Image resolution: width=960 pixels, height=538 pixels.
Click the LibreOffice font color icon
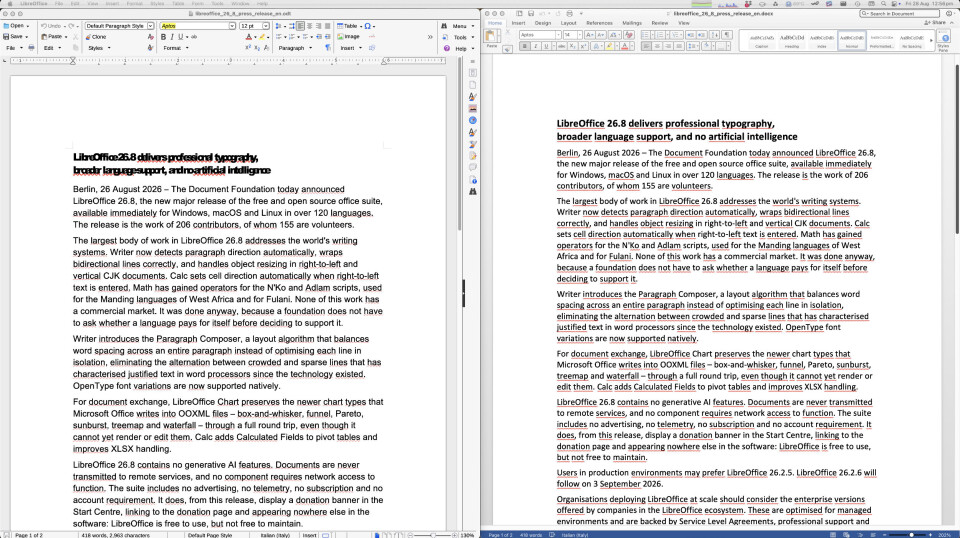pyautogui.click(x=249, y=37)
